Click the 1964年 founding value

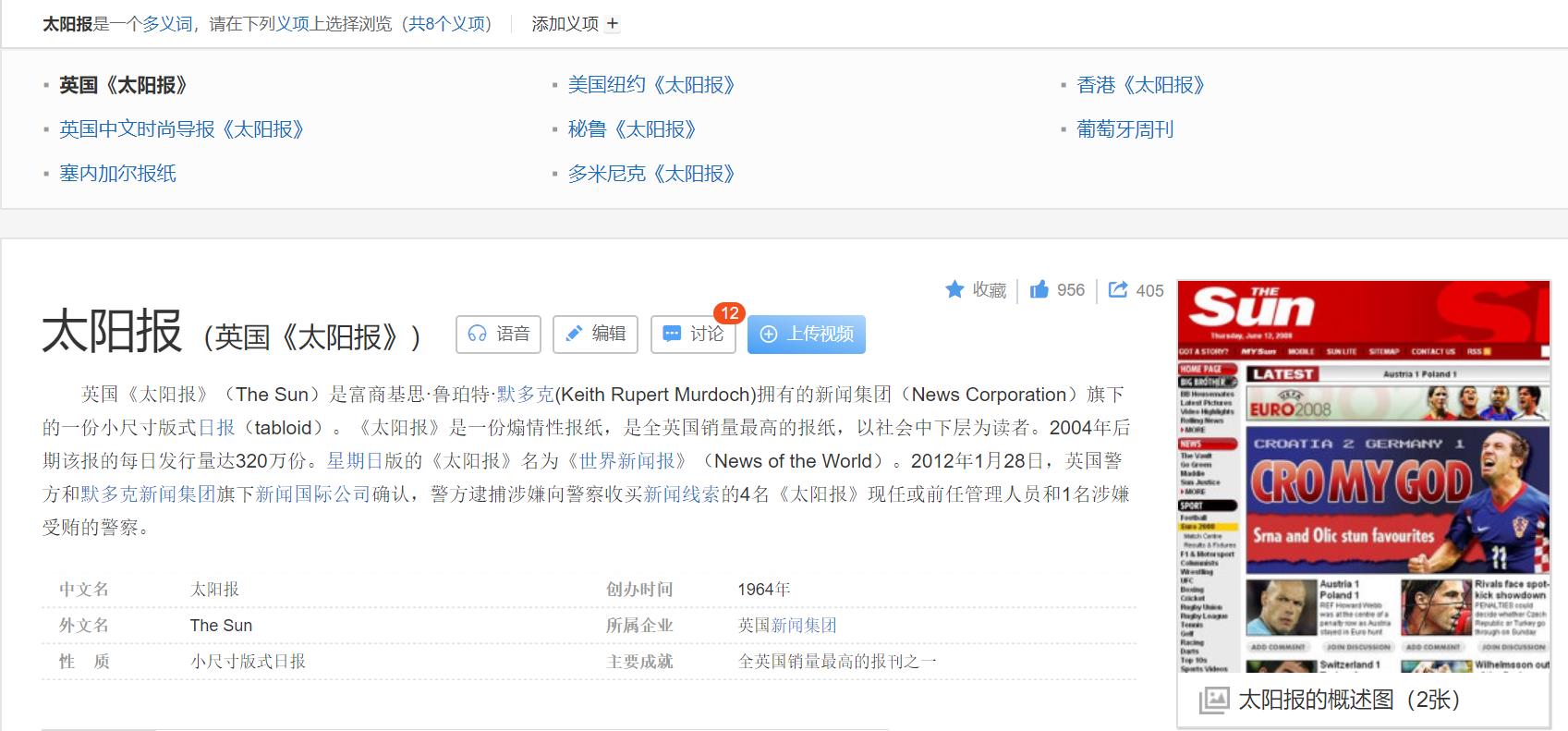[764, 590]
